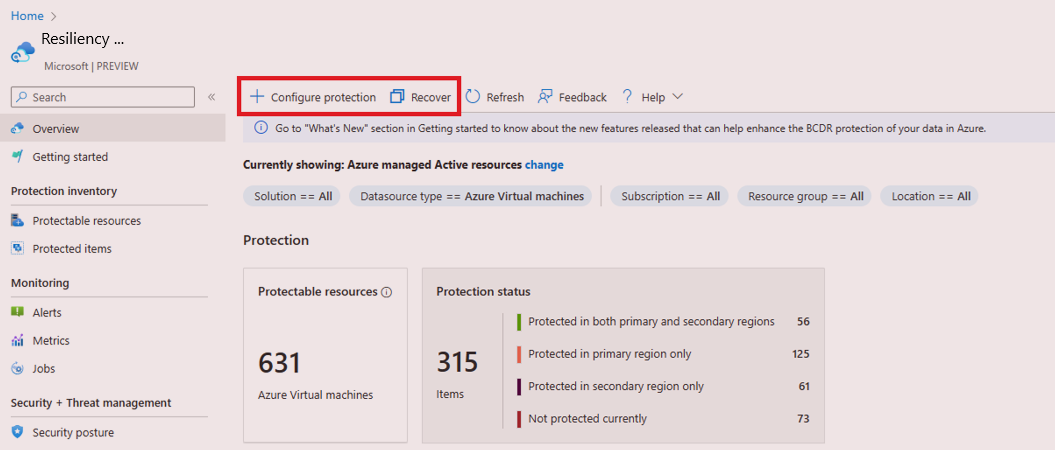Click the Protected items icon

[x=18, y=249]
